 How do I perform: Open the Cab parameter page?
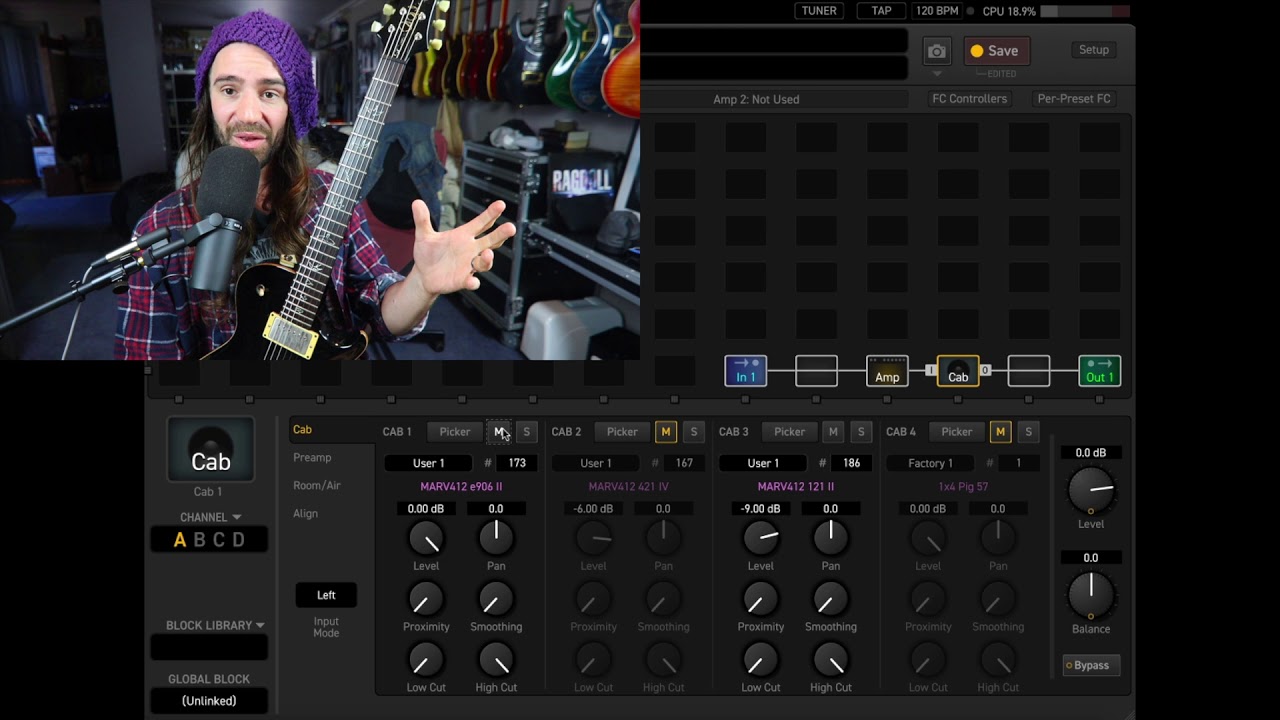(x=302, y=430)
